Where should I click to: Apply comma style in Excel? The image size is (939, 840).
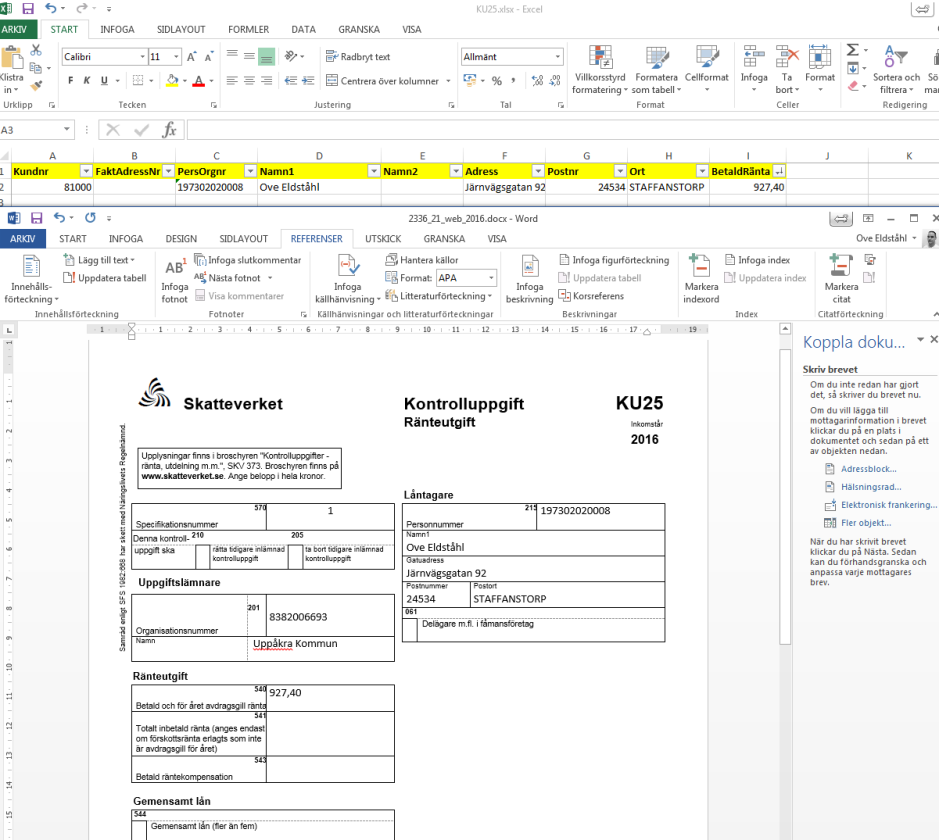[513, 80]
